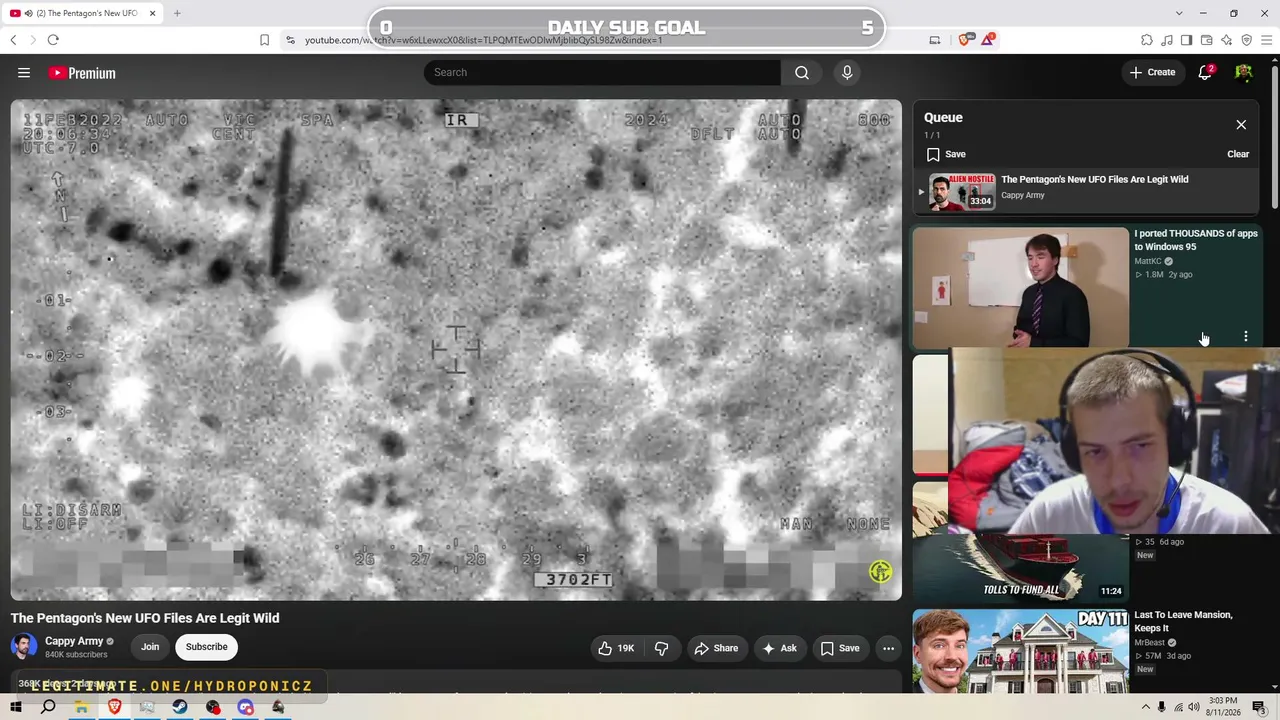Open Brave Shields lion icon
The height and width of the screenshot is (720, 1280).
pyautogui.click(x=965, y=40)
